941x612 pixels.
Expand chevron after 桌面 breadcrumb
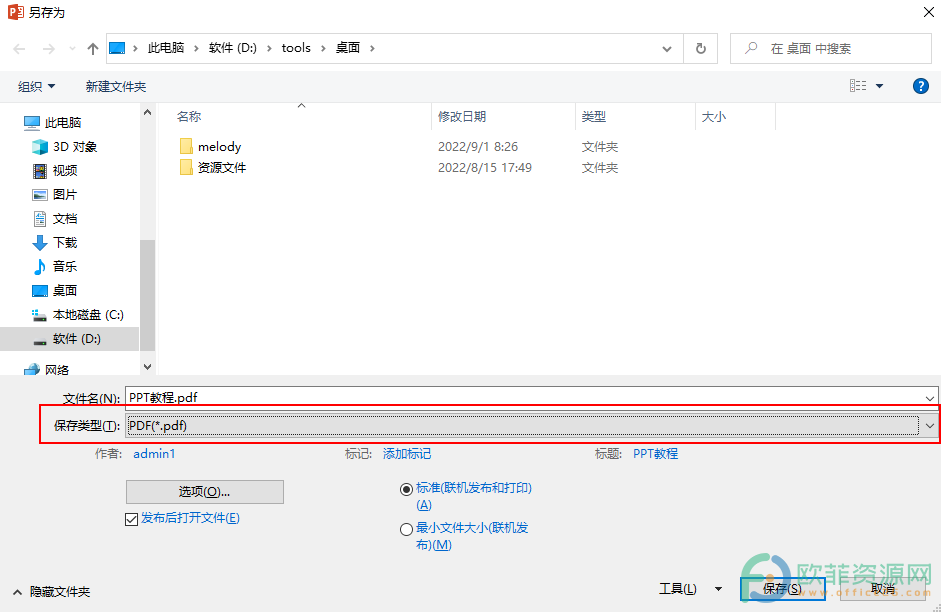pos(372,48)
